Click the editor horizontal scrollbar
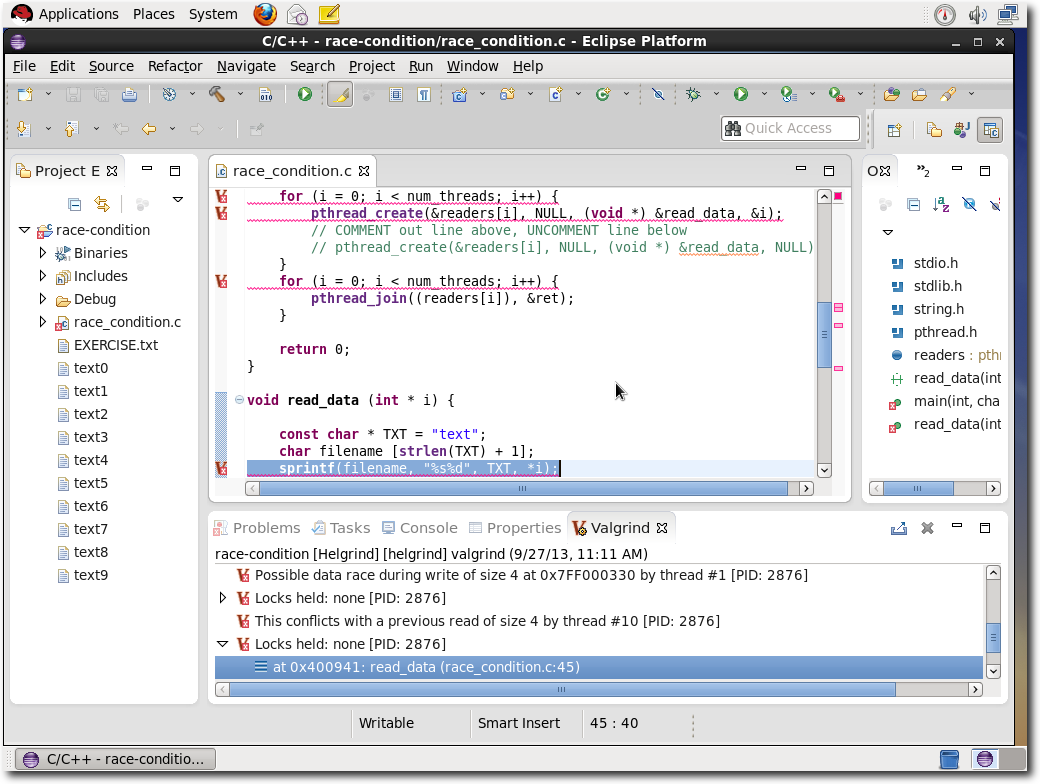This screenshot has width=1040, height=784. [x=520, y=489]
